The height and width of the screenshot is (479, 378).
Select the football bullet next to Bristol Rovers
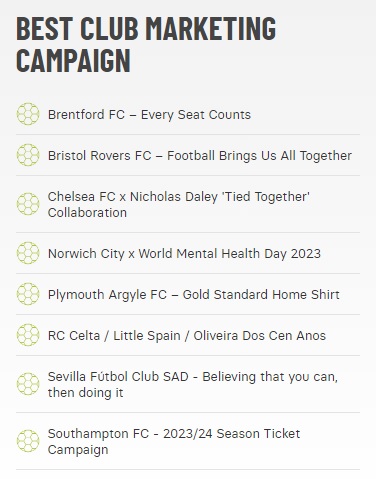(28, 155)
